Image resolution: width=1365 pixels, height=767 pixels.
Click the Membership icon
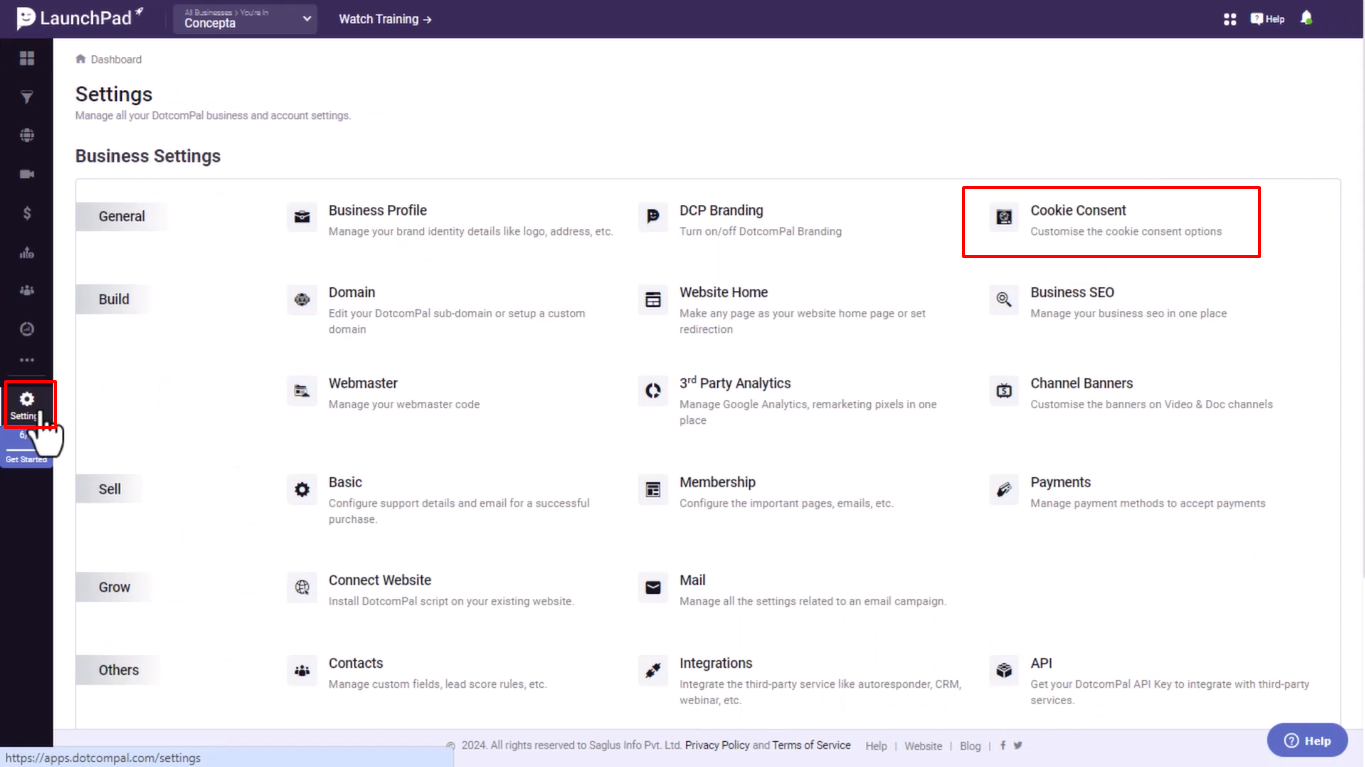[x=653, y=489]
